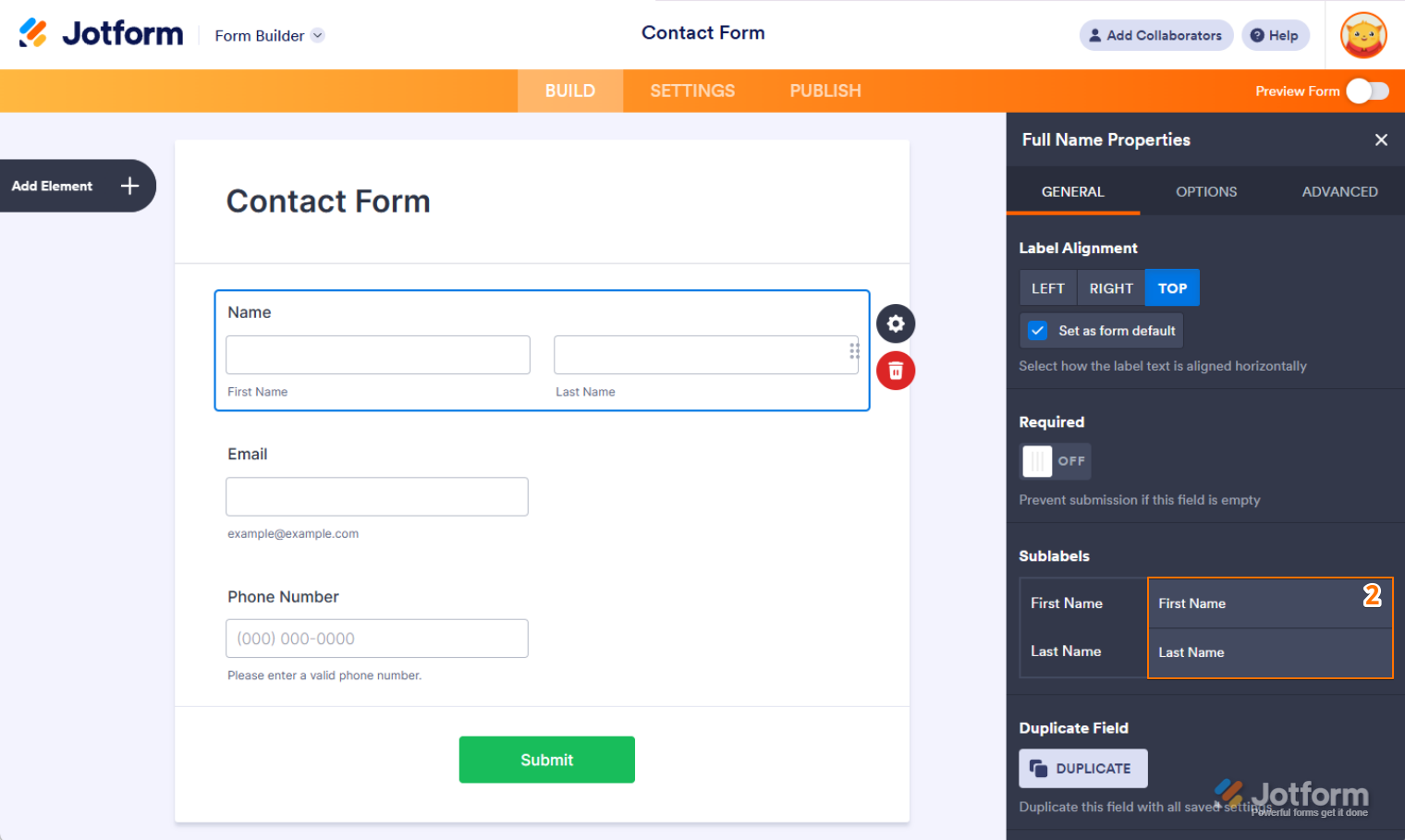The height and width of the screenshot is (840, 1405).
Task: Close the Full Name Properties panel
Action: [1381, 140]
